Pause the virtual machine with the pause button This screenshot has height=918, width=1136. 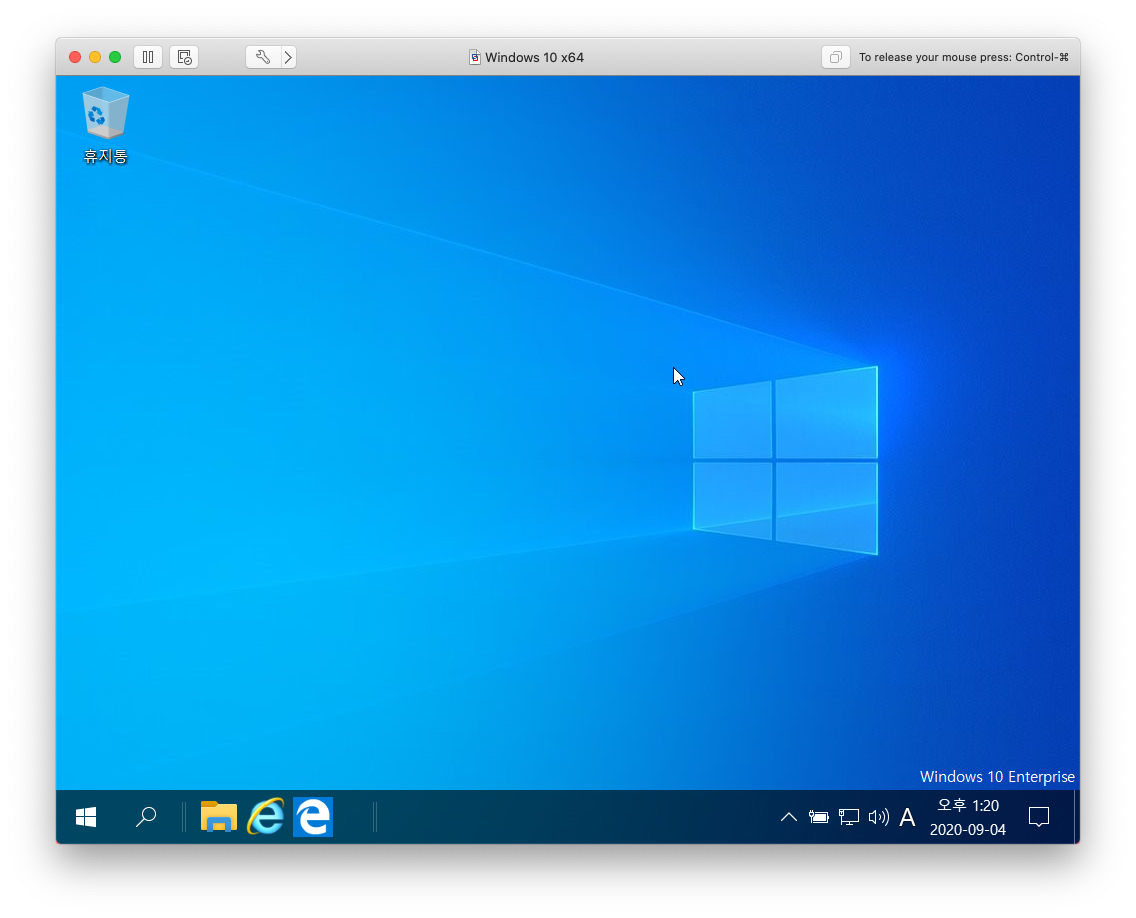tap(148, 57)
